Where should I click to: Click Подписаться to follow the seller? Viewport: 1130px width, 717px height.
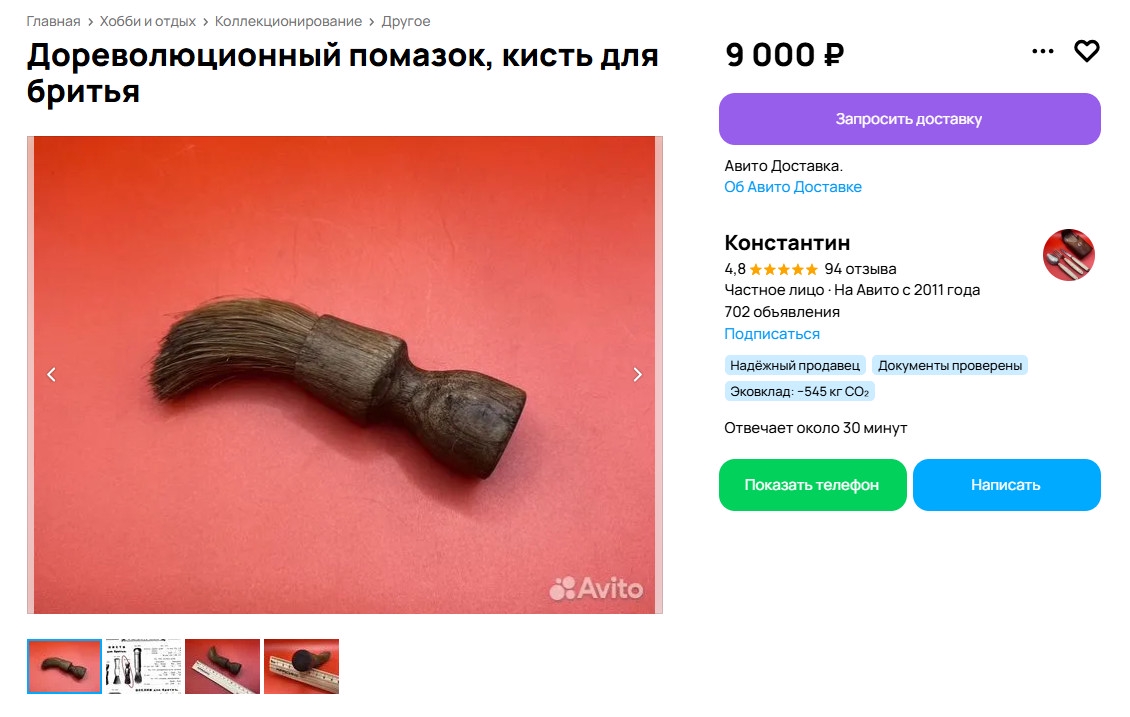(772, 334)
